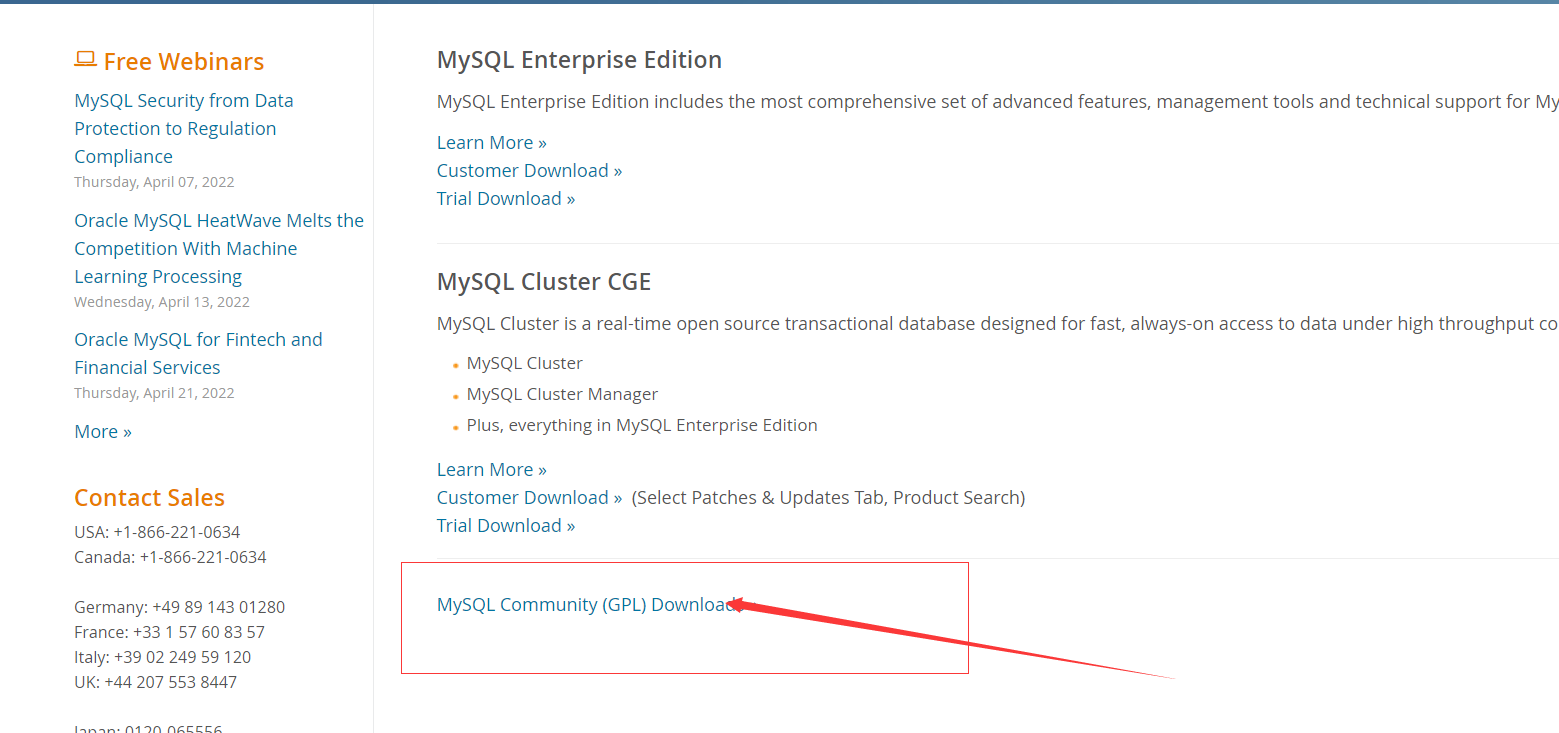Click the MySQL Cluster CGE heading

pyautogui.click(x=544, y=282)
